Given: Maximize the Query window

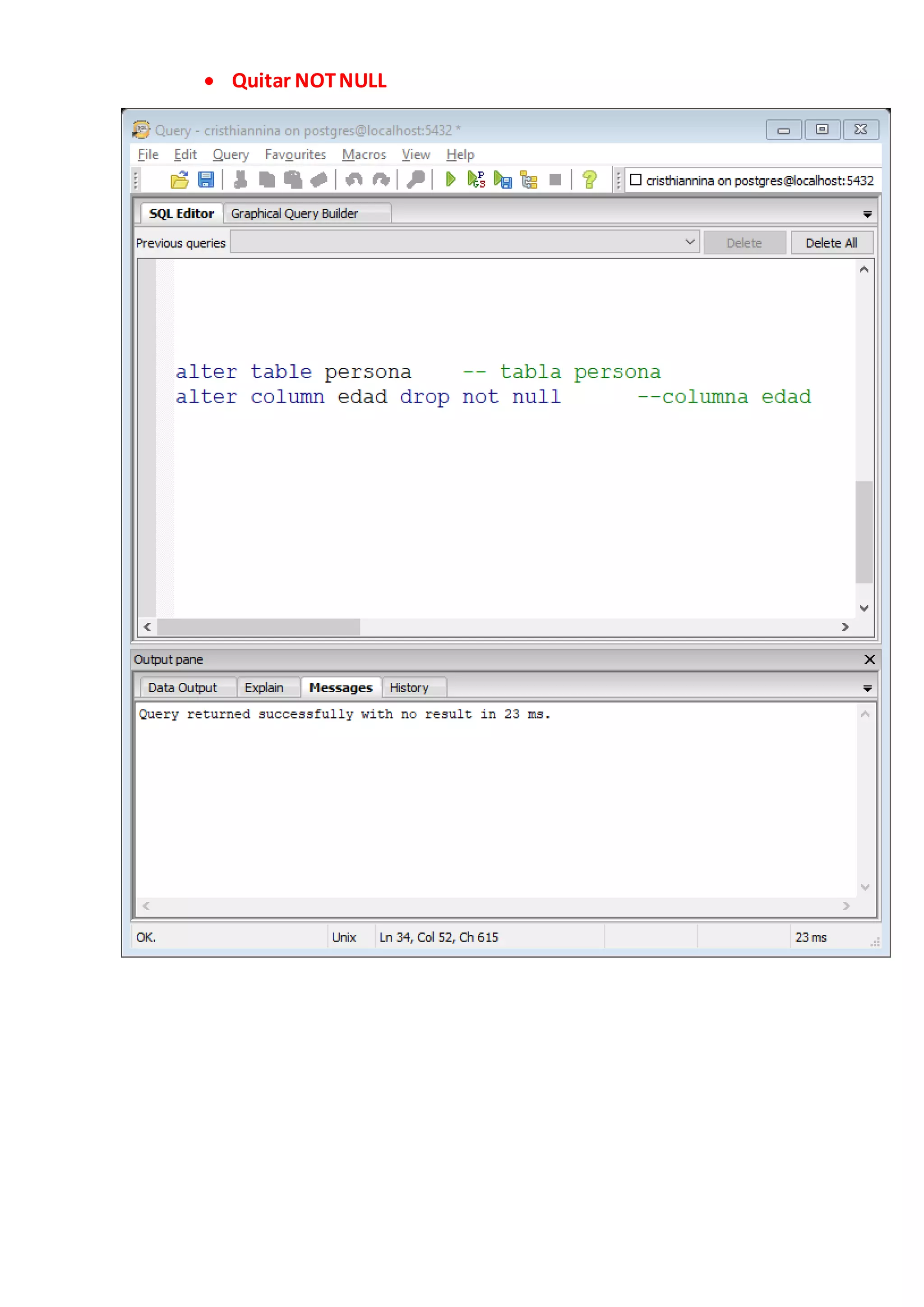Looking at the screenshot, I should tap(822, 130).
